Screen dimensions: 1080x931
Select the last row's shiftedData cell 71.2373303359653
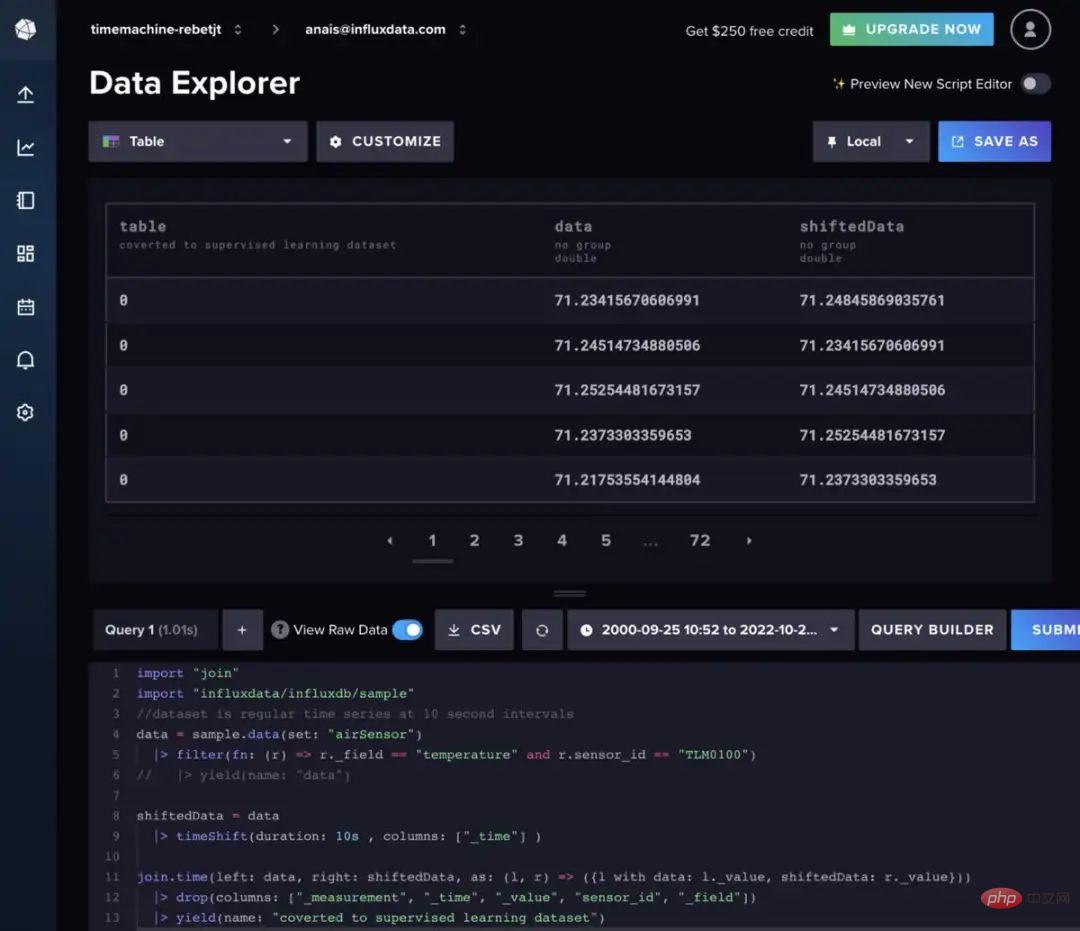[868, 479]
